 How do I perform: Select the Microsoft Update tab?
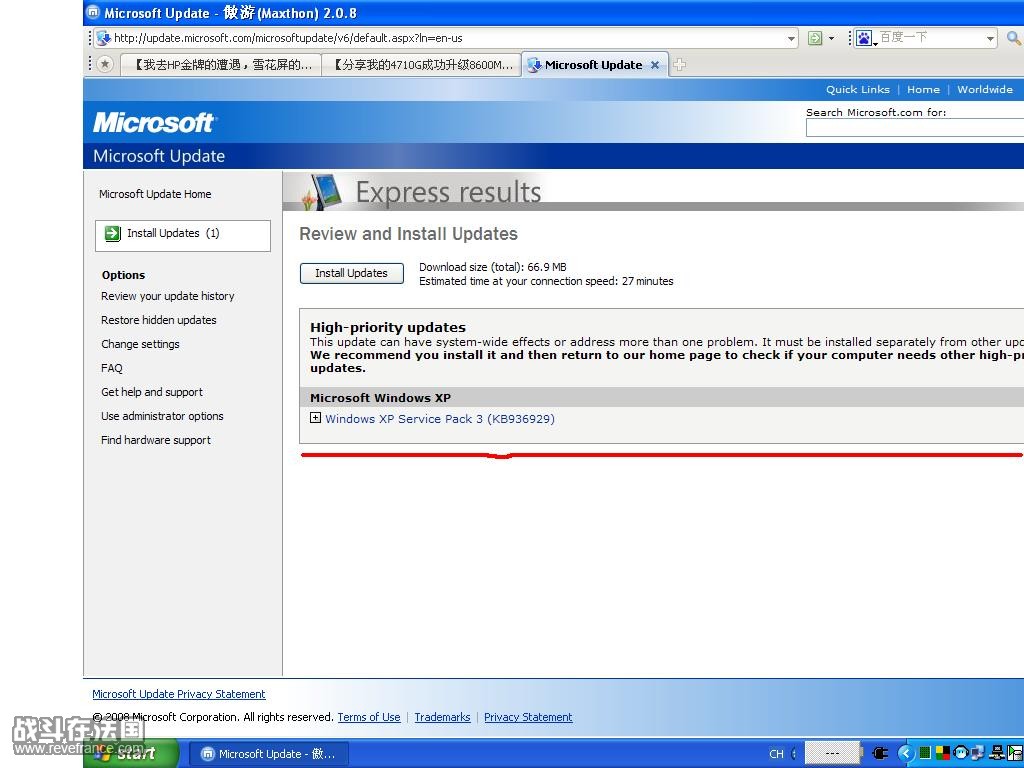593,65
